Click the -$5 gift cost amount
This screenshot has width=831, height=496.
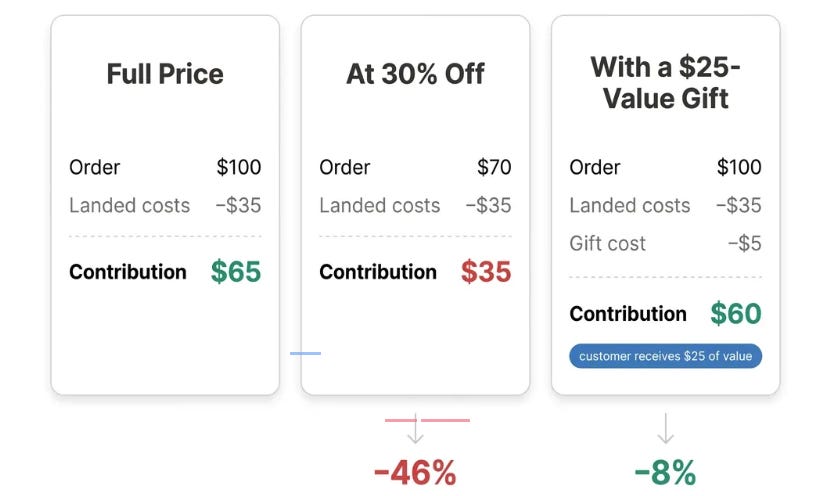[x=745, y=244]
